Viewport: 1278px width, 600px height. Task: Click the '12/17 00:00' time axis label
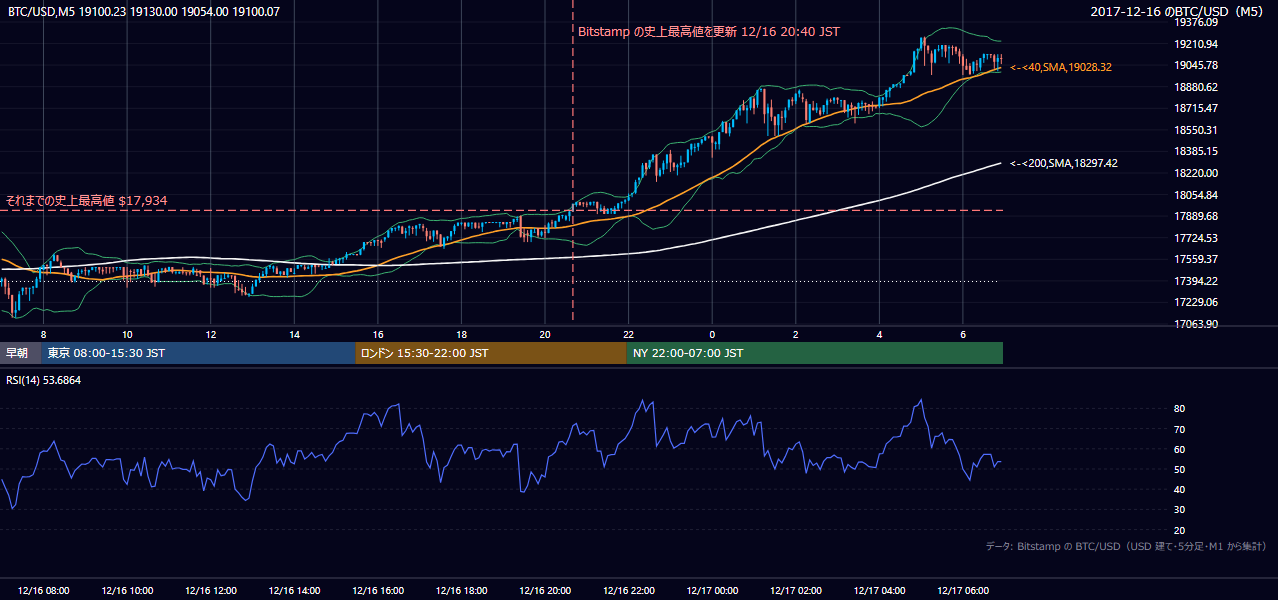713,591
